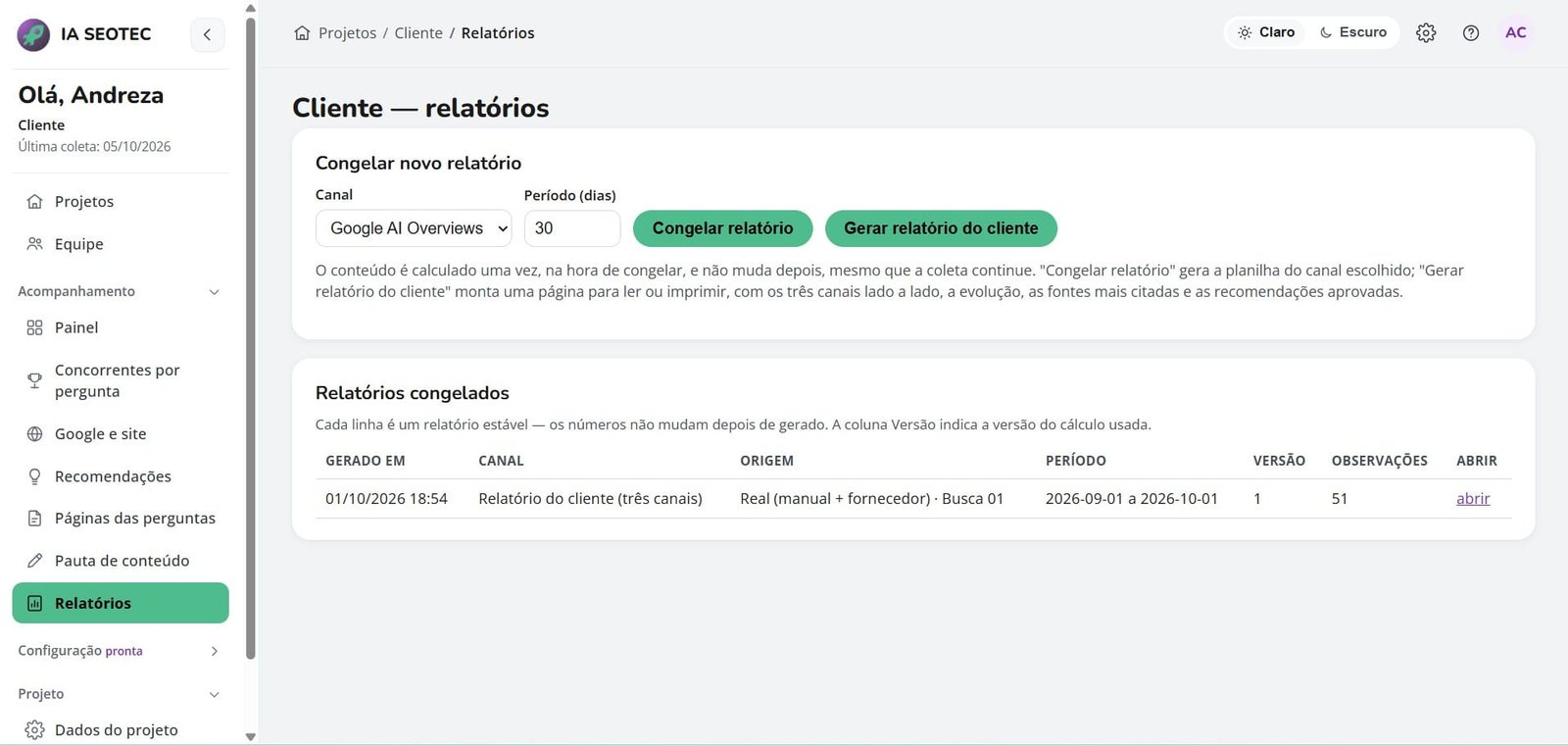Open Equipe in the sidebar
Screen dimensions: 1568x746
pos(121,244)
